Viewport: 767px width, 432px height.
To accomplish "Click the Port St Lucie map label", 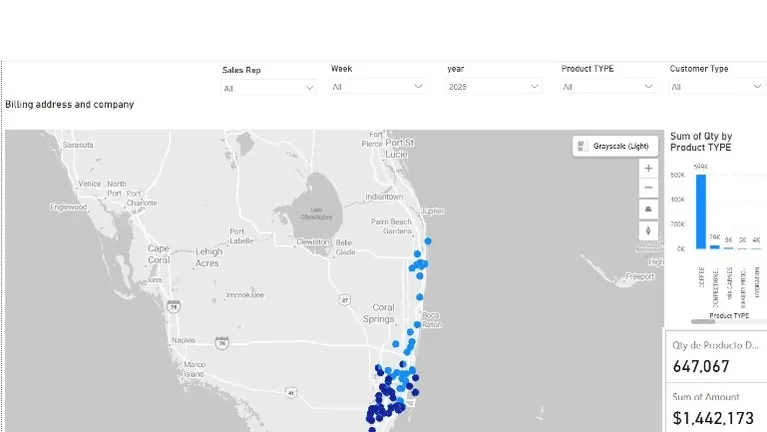I will click(x=400, y=148).
